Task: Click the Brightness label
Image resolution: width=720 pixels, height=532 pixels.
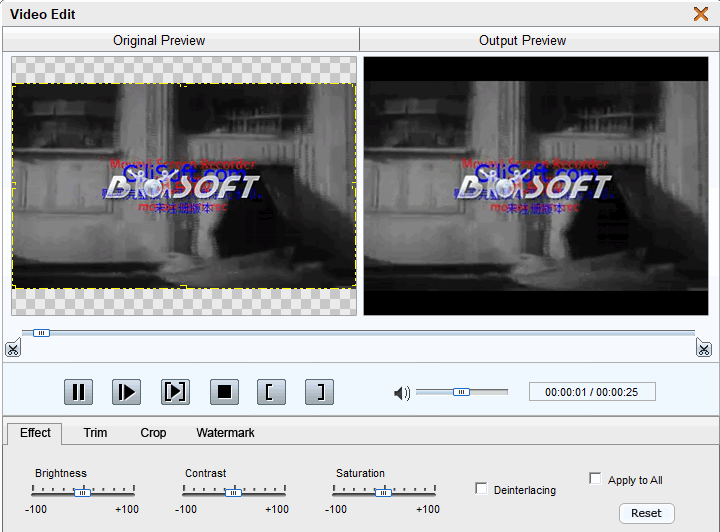Action: point(61,473)
